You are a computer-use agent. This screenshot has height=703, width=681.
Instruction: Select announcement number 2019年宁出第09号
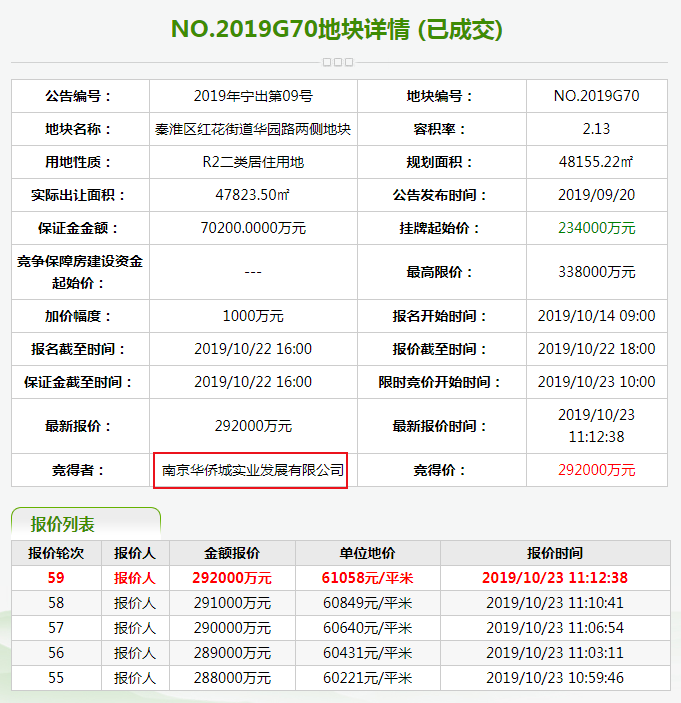[253, 96]
